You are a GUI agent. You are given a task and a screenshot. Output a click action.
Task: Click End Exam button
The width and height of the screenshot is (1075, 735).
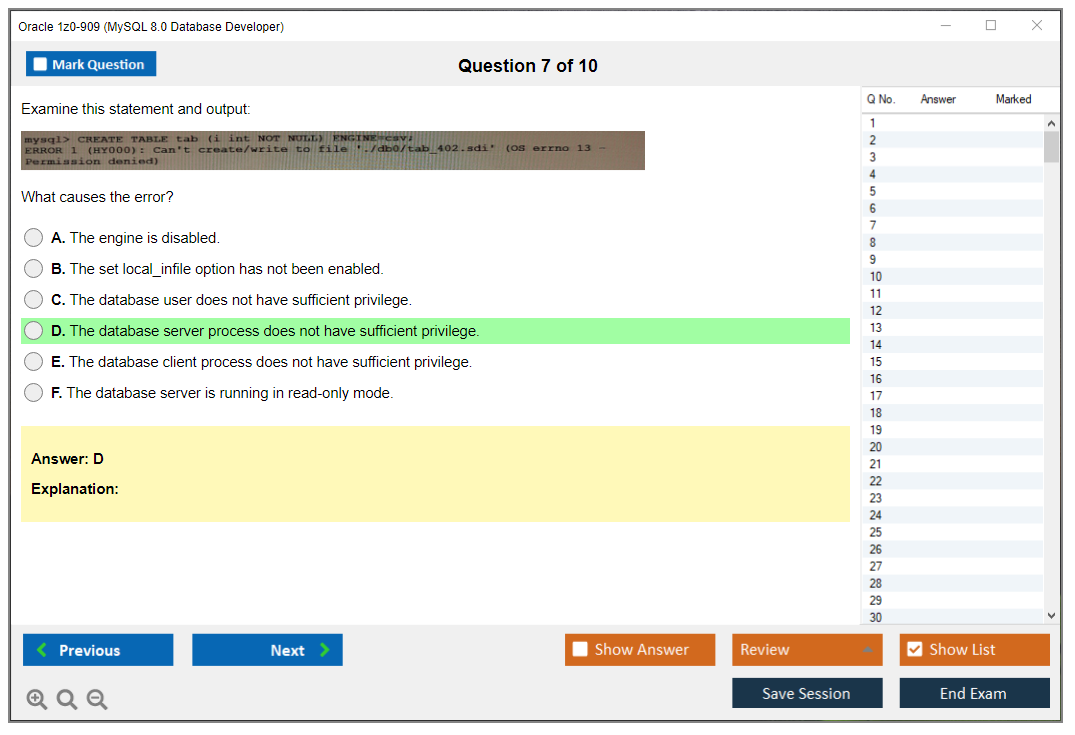(x=974, y=693)
